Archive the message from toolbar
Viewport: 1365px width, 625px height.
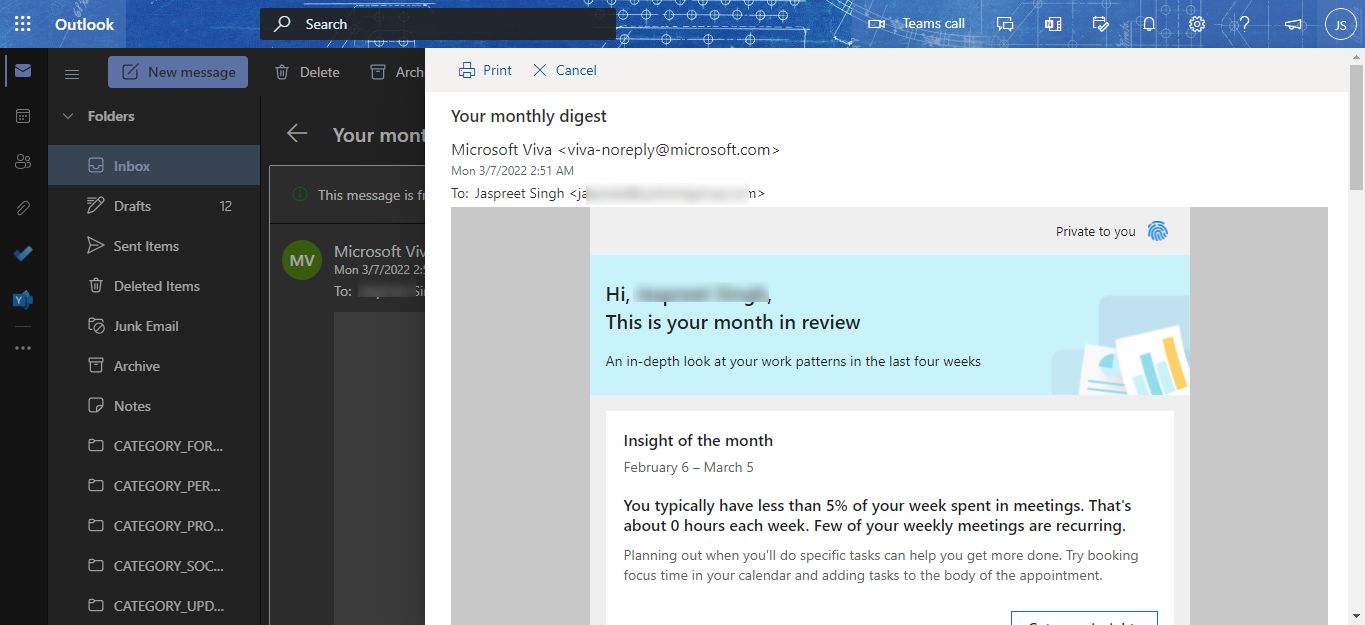pyautogui.click(x=396, y=72)
